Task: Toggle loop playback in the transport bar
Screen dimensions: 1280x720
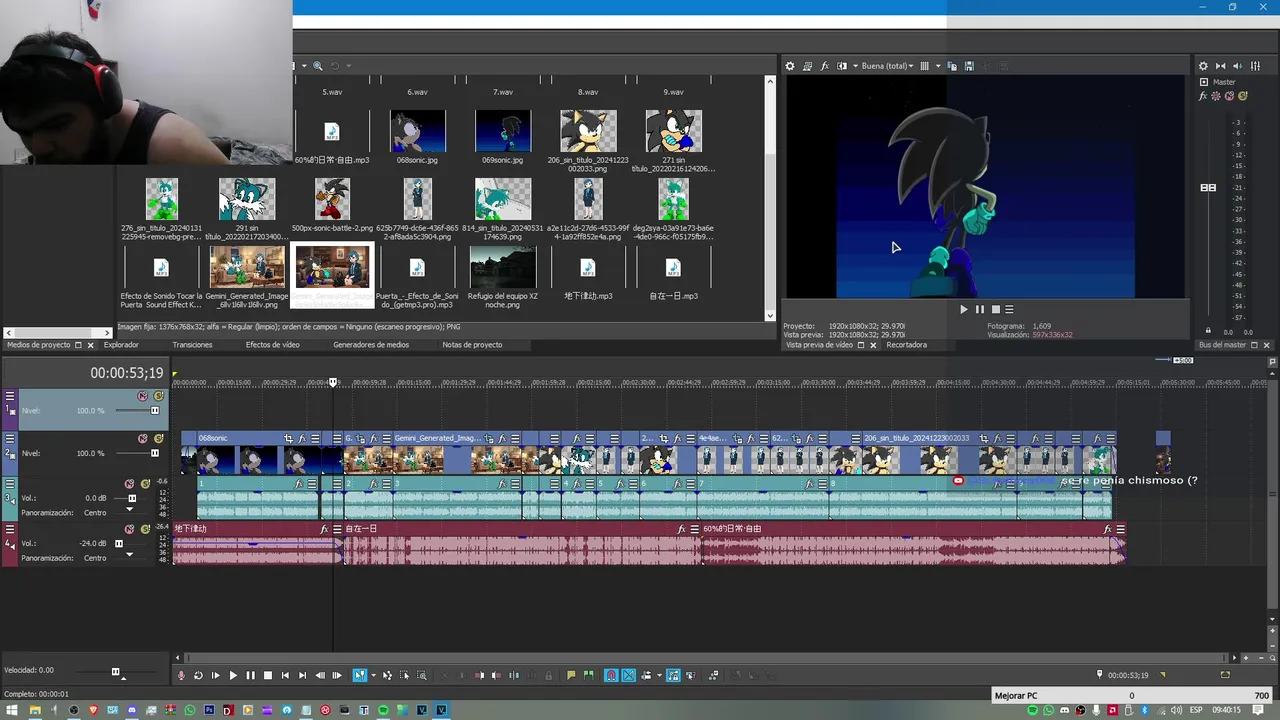Action: [x=198, y=675]
